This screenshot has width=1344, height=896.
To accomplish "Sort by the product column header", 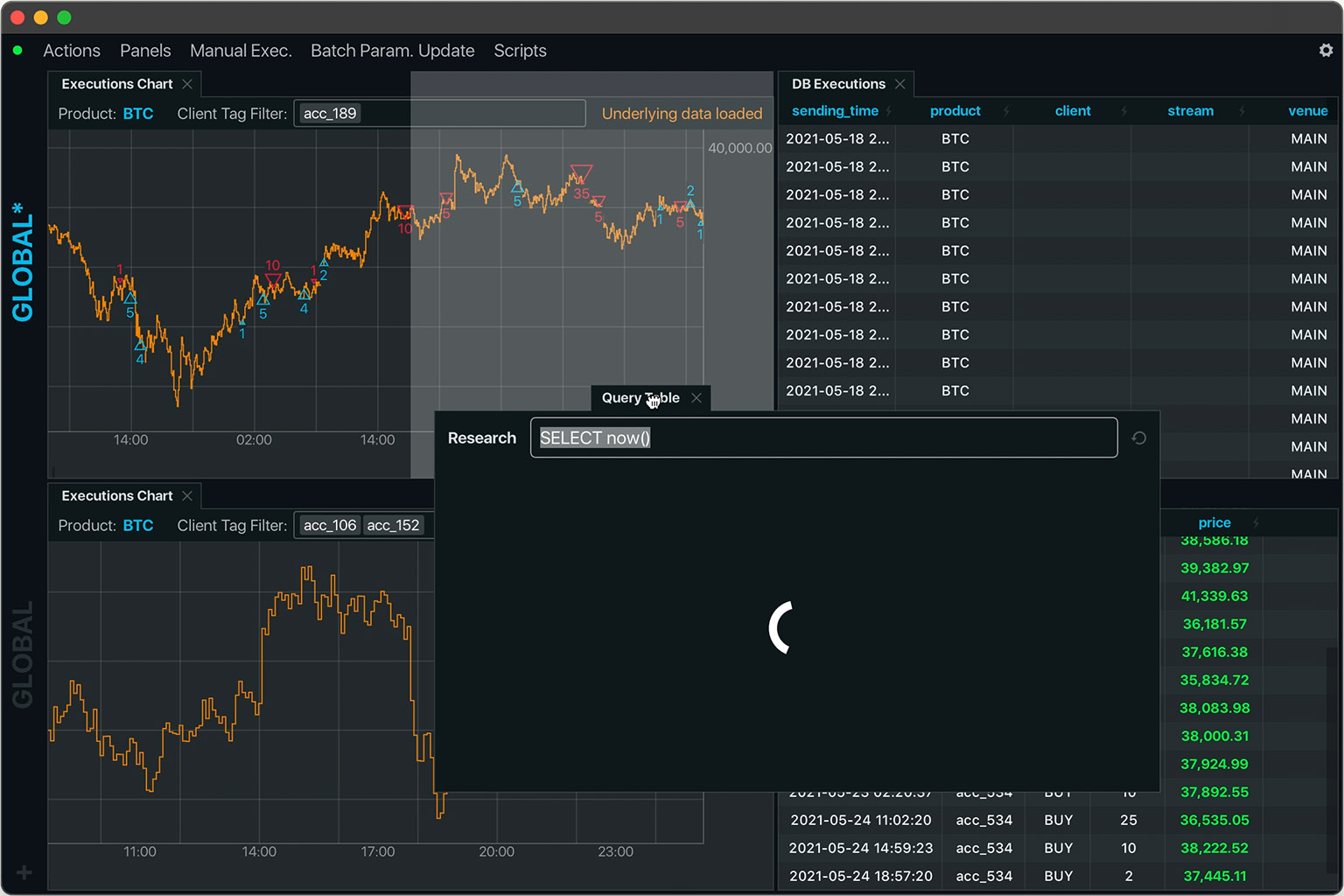I will [x=955, y=111].
